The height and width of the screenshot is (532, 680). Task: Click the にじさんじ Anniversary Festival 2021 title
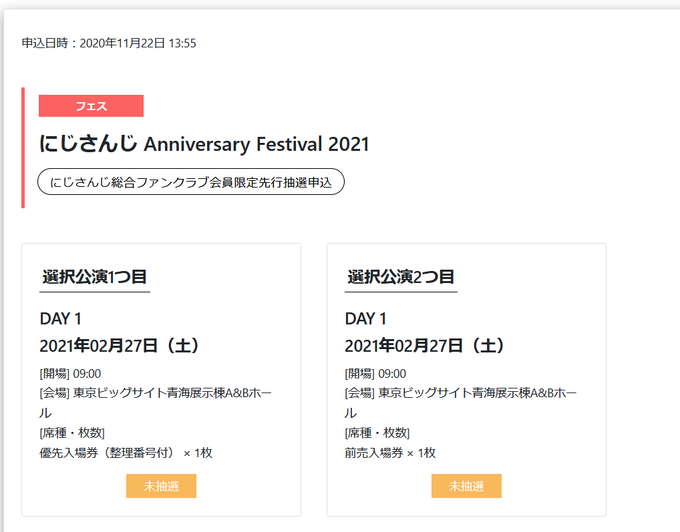(204, 144)
